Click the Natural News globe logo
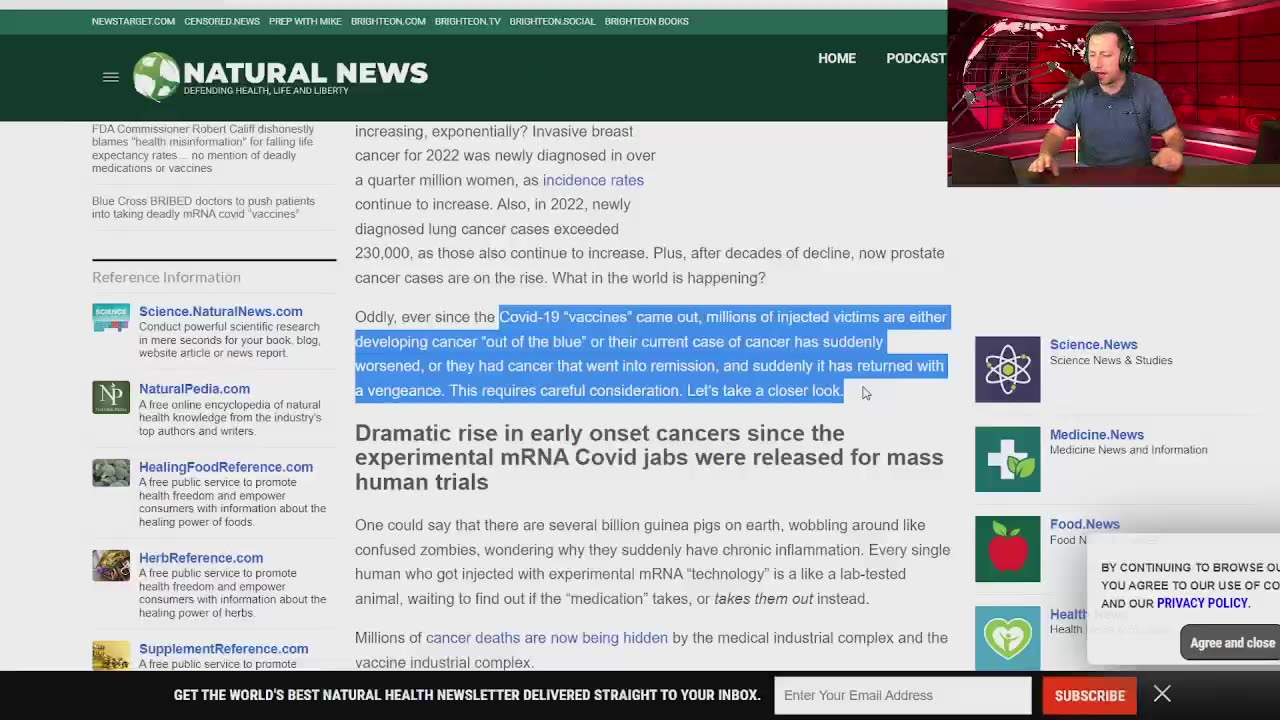The width and height of the screenshot is (1280, 720). pyautogui.click(x=157, y=77)
